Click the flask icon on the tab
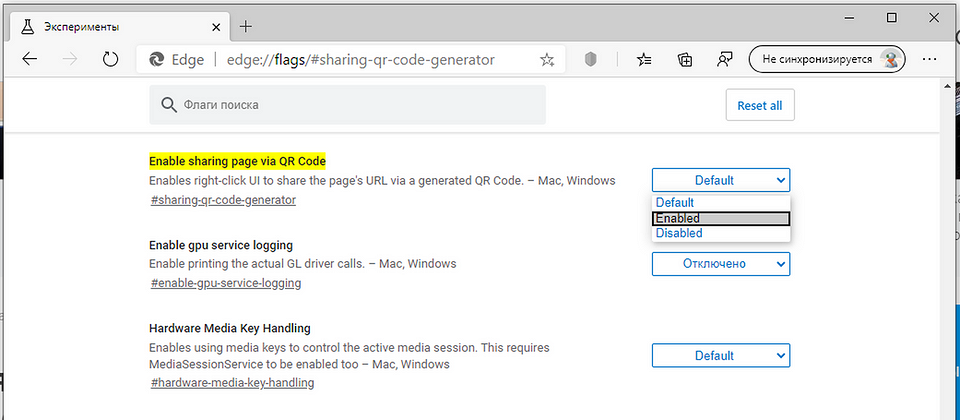This screenshot has height=420, width=960. 28,27
